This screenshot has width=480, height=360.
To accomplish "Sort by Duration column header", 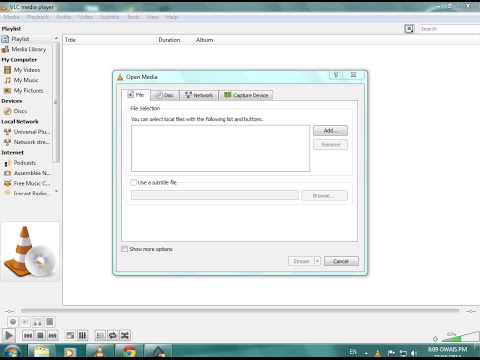I will pos(169,40).
